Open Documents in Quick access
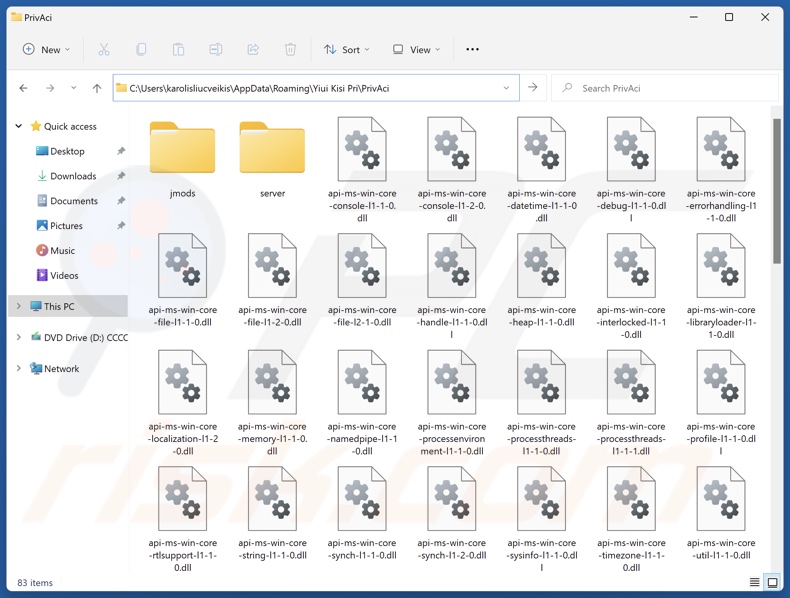The image size is (790, 598). pos(74,201)
